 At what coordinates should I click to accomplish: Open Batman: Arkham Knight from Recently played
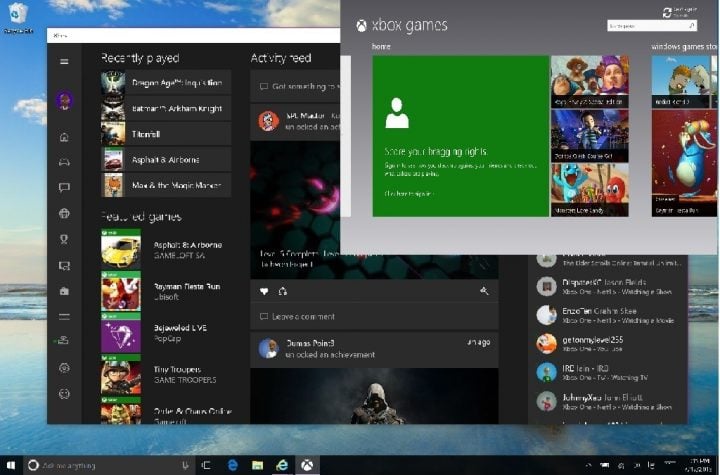tap(166, 108)
